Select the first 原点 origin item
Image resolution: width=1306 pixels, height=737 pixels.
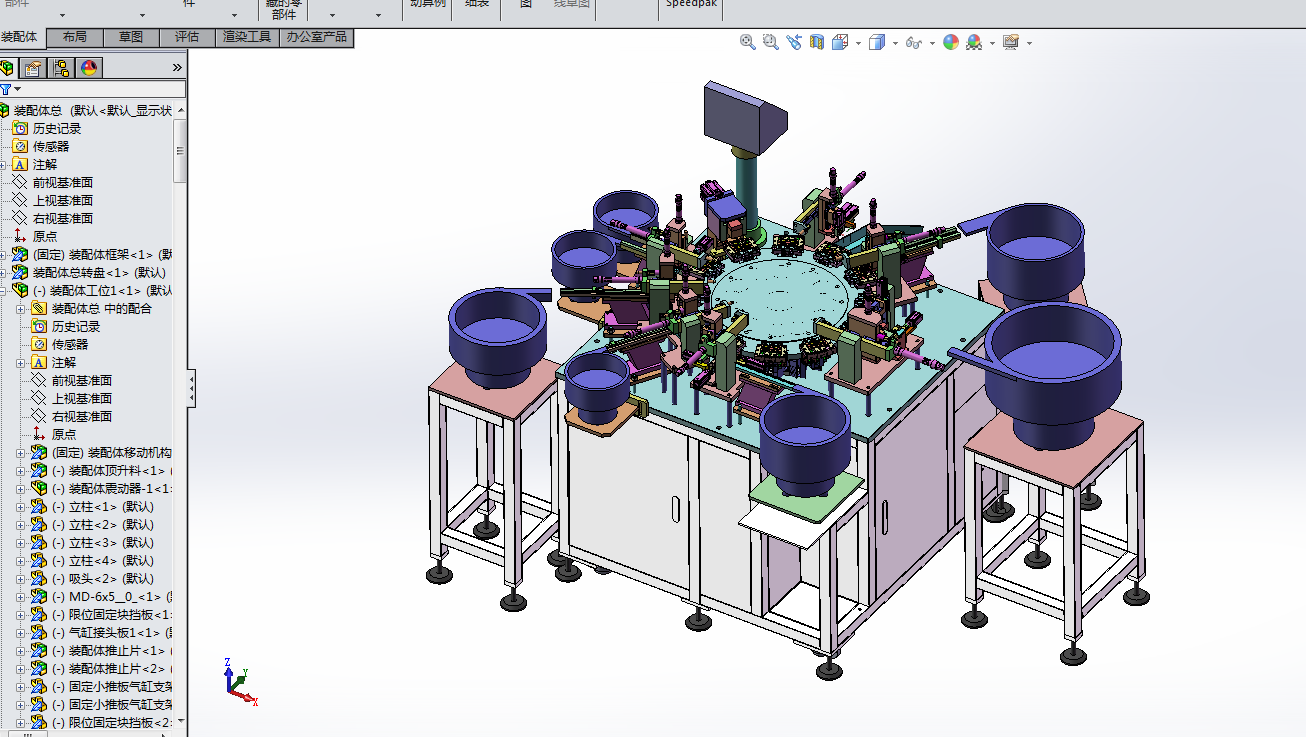click(x=45, y=236)
